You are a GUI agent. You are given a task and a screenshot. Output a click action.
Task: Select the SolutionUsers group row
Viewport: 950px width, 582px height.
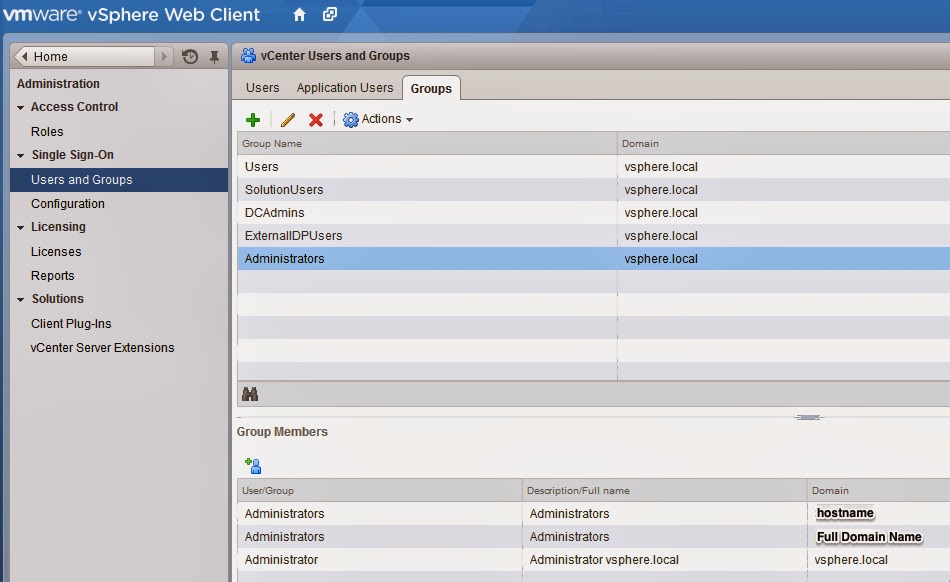(x=594, y=190)
